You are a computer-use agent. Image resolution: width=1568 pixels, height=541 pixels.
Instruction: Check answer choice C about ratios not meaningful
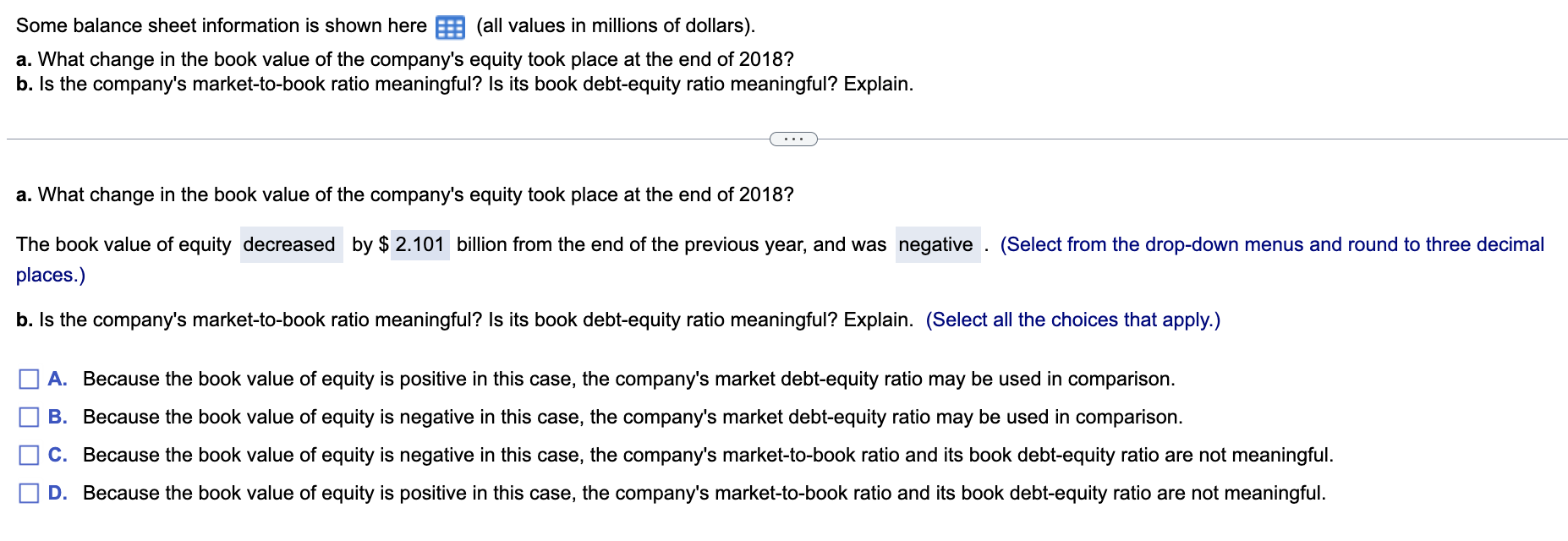tap(27, 455)
